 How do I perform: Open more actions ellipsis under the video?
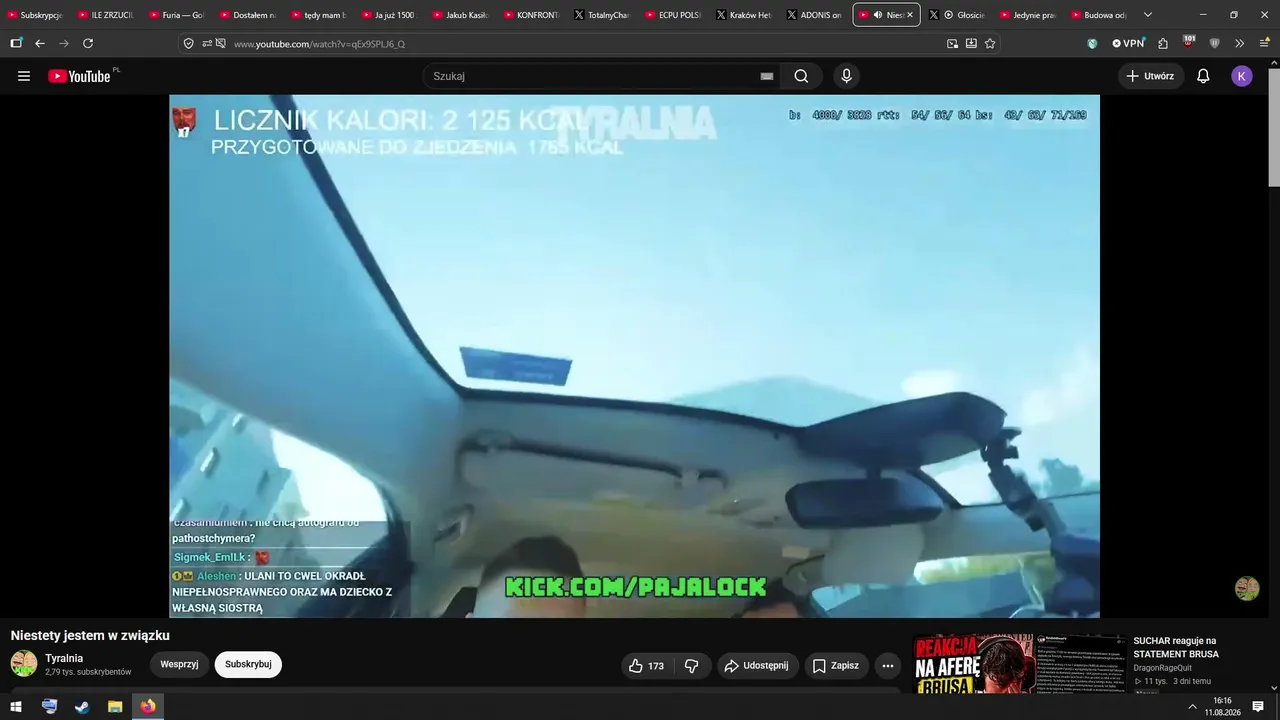[887, 666]
